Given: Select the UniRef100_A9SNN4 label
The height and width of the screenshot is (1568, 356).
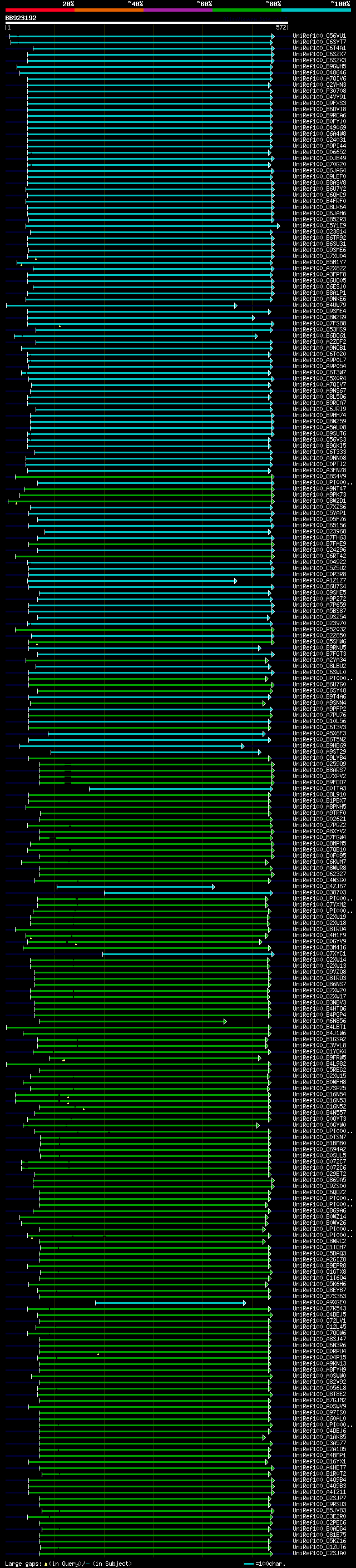Looking at the screenshot, I should pyautogui.click(x=319, y=703).
